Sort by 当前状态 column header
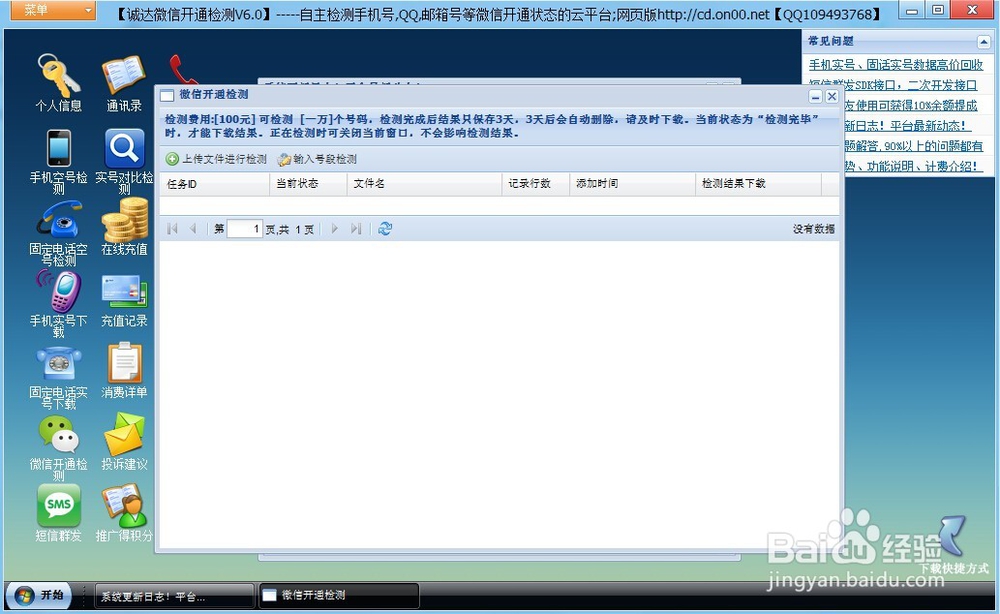Image resolution: width=1000 pixels, height=614 pixels. (x=308, y=184)
